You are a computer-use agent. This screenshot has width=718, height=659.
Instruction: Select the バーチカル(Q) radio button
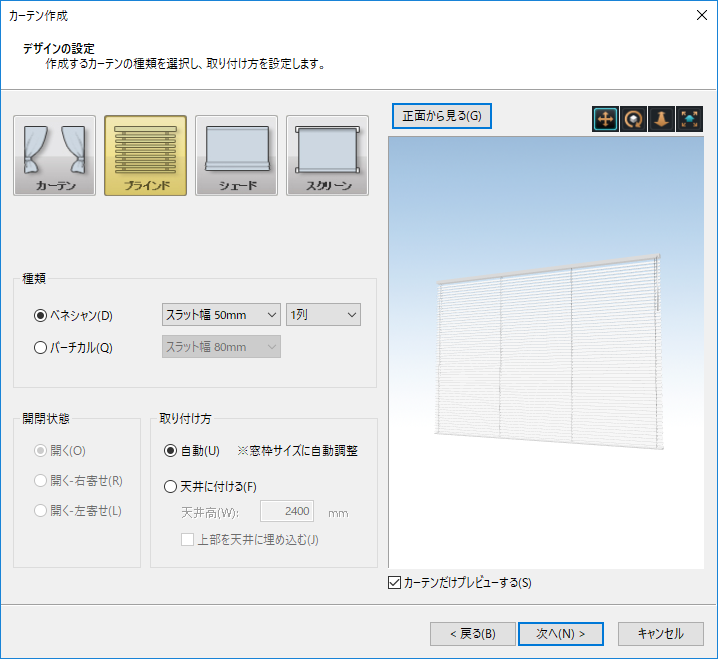point(41,348)
